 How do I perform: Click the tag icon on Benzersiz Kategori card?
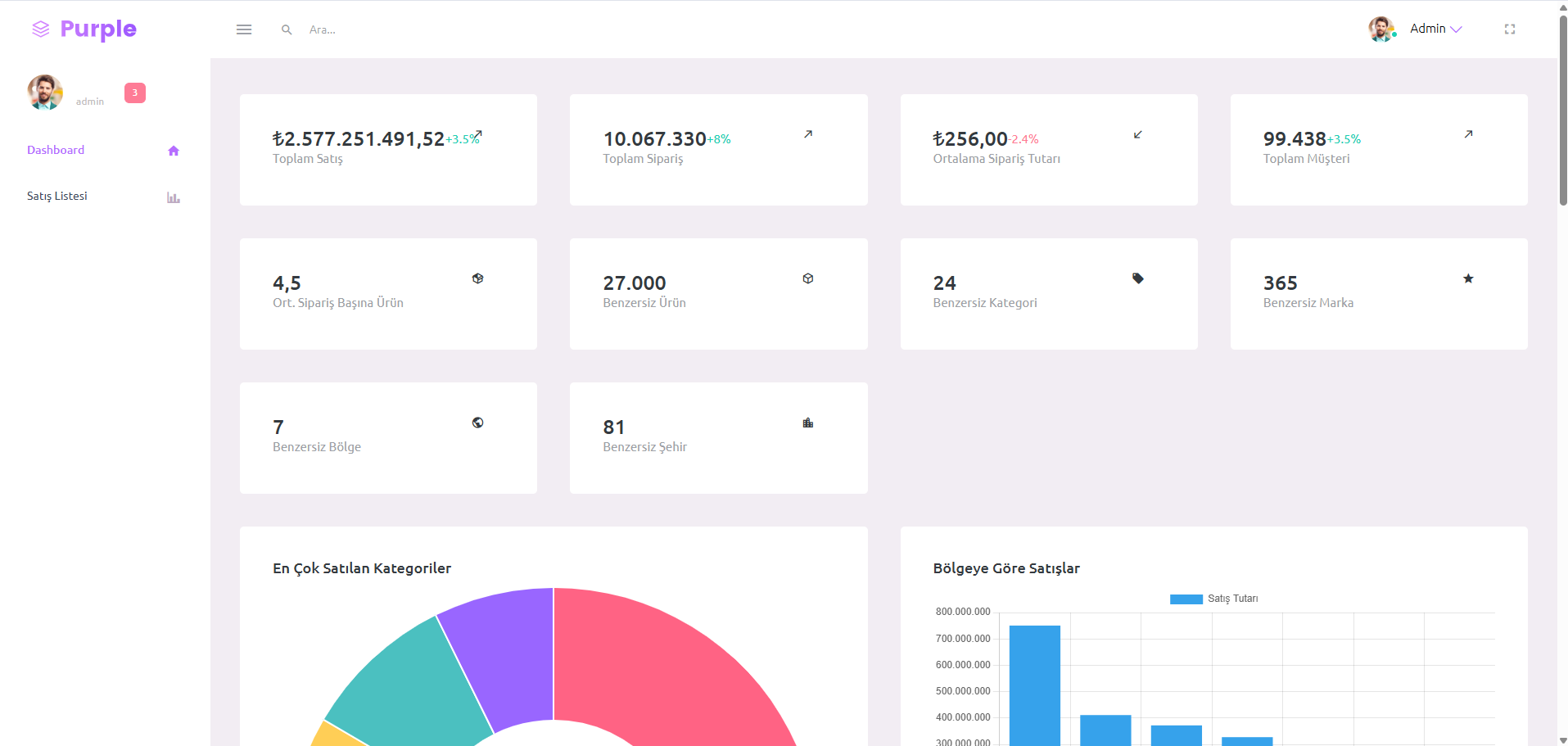point(1138,278)
